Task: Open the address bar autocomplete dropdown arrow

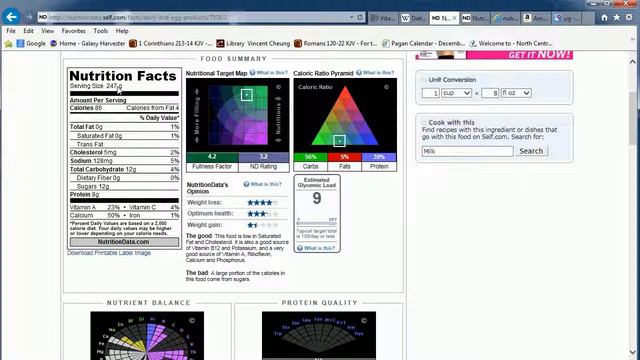Action: pyautogui.click(x=351, y=18)
